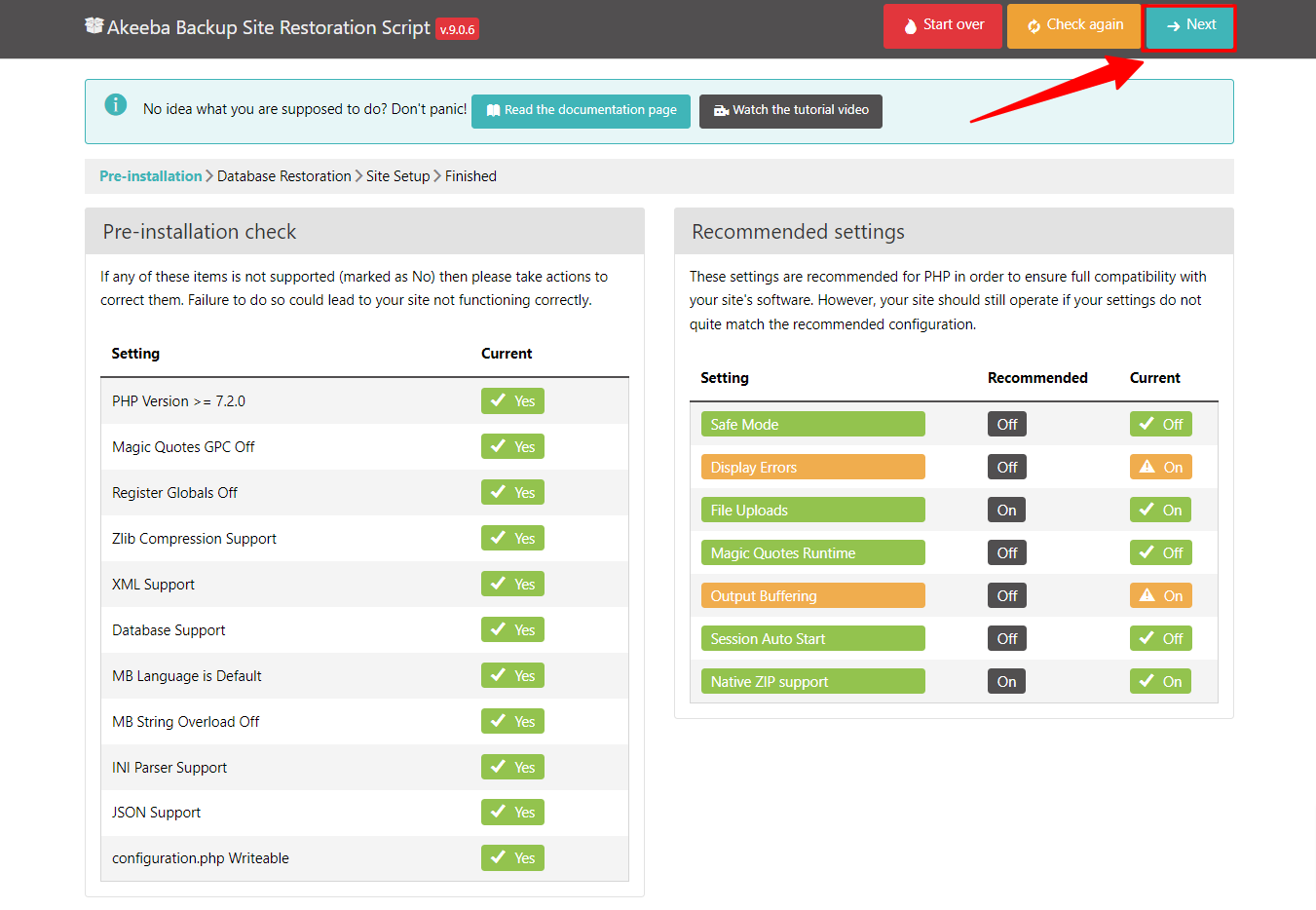The width and height of the screenshot is (1316, 910).
Task: Click Native ZIP support current On badge
Action: (1160, 681)
